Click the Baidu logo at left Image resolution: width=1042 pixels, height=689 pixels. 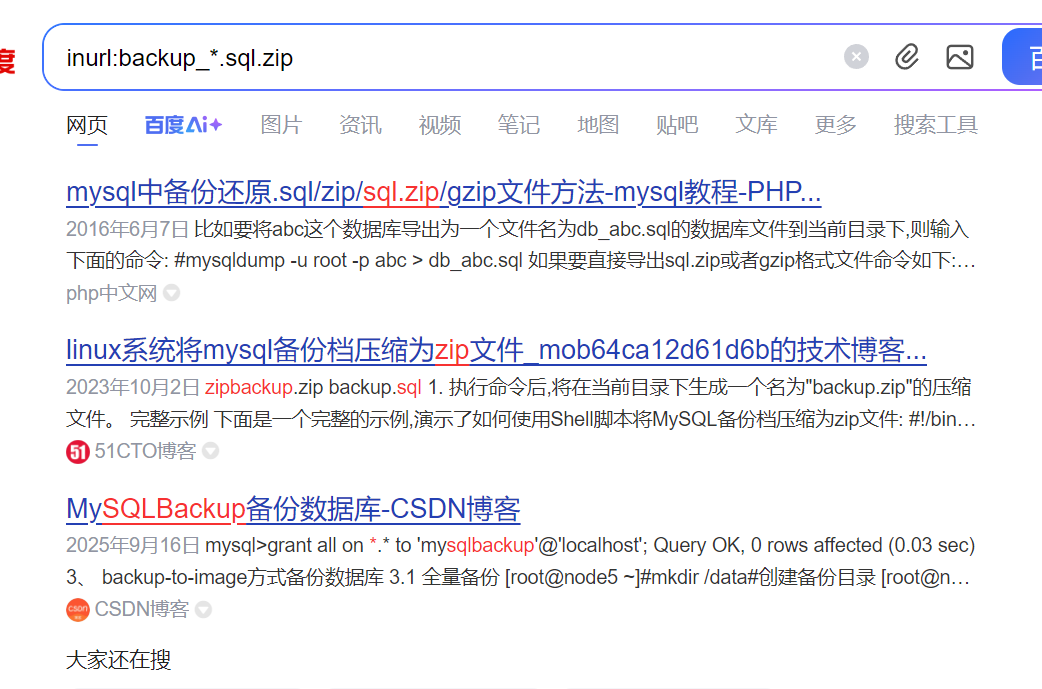(7, 60)
